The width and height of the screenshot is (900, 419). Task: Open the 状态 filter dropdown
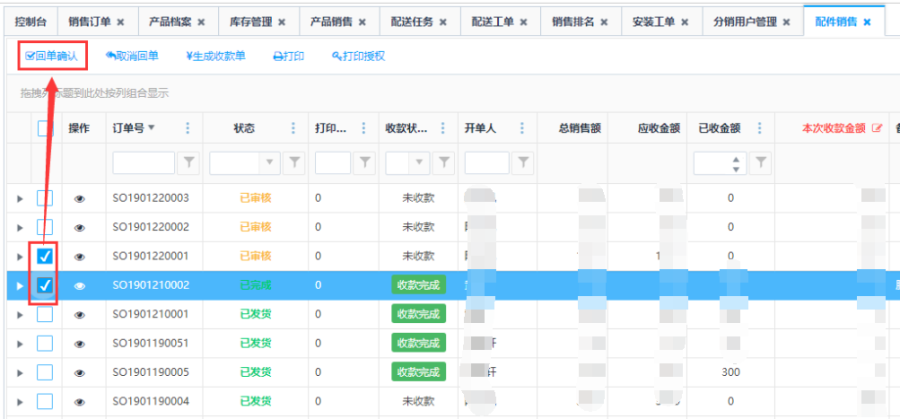point(269,162)
